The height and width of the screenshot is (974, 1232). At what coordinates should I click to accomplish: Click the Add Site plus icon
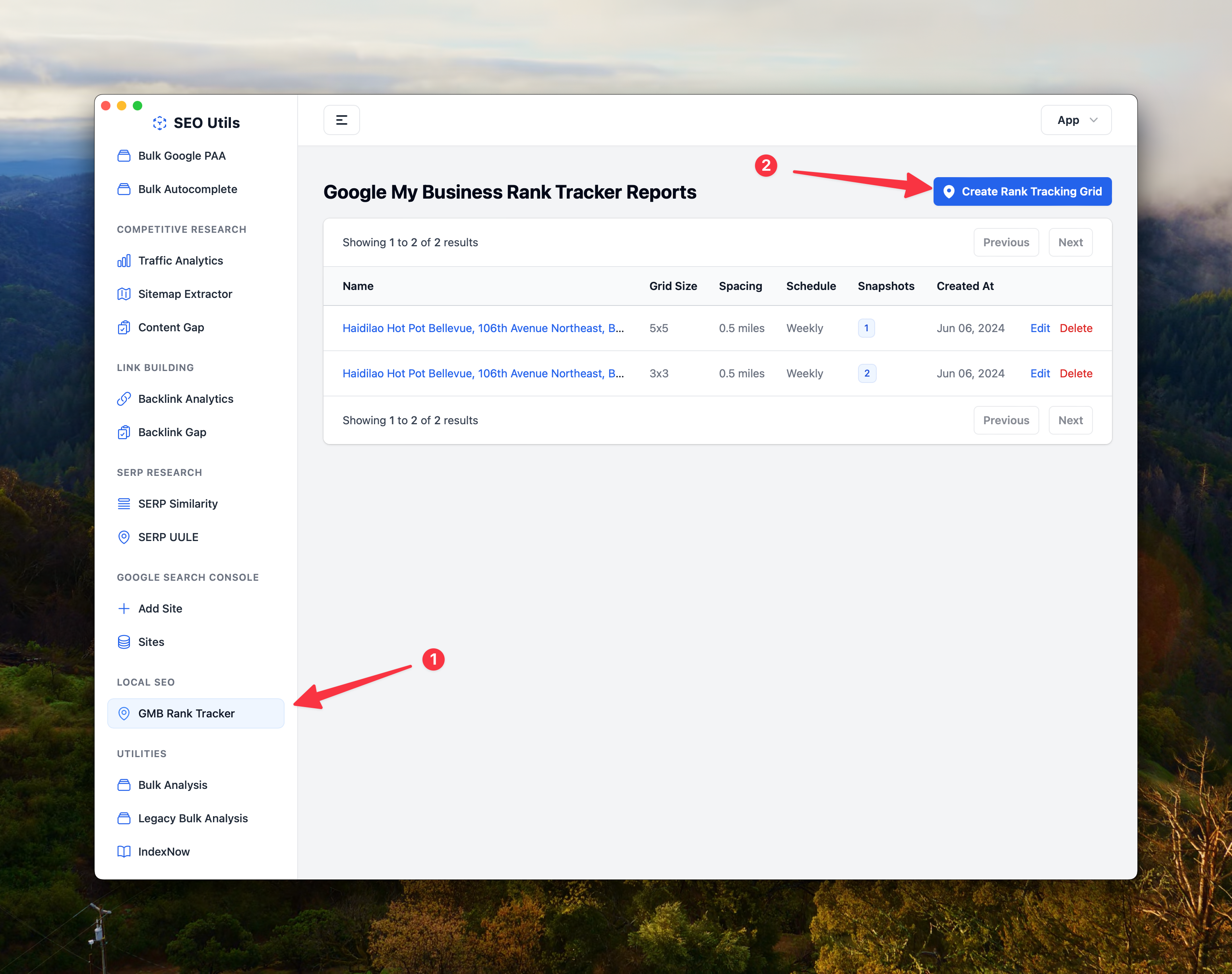click(x=124, y=609)
